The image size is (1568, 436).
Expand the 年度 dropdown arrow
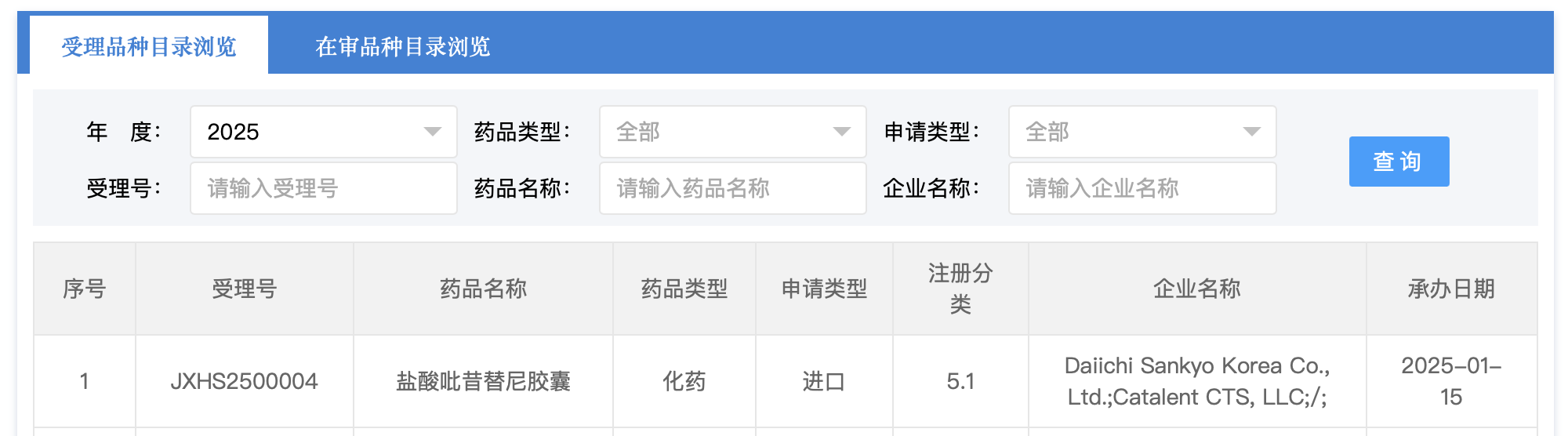pyautogui.click(x=432, y=132)
